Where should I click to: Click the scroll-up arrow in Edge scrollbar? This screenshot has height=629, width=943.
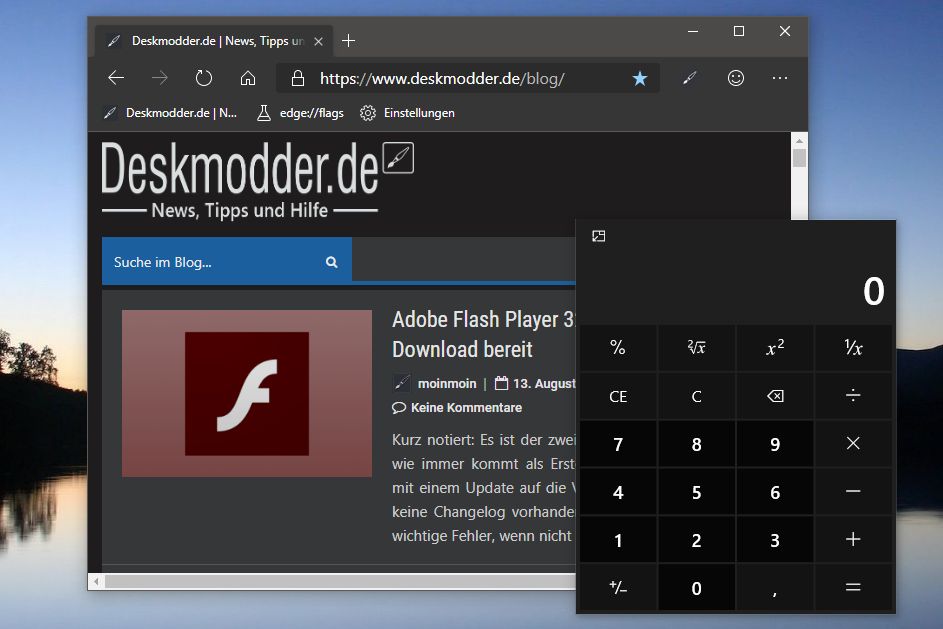tap(799, 141)
